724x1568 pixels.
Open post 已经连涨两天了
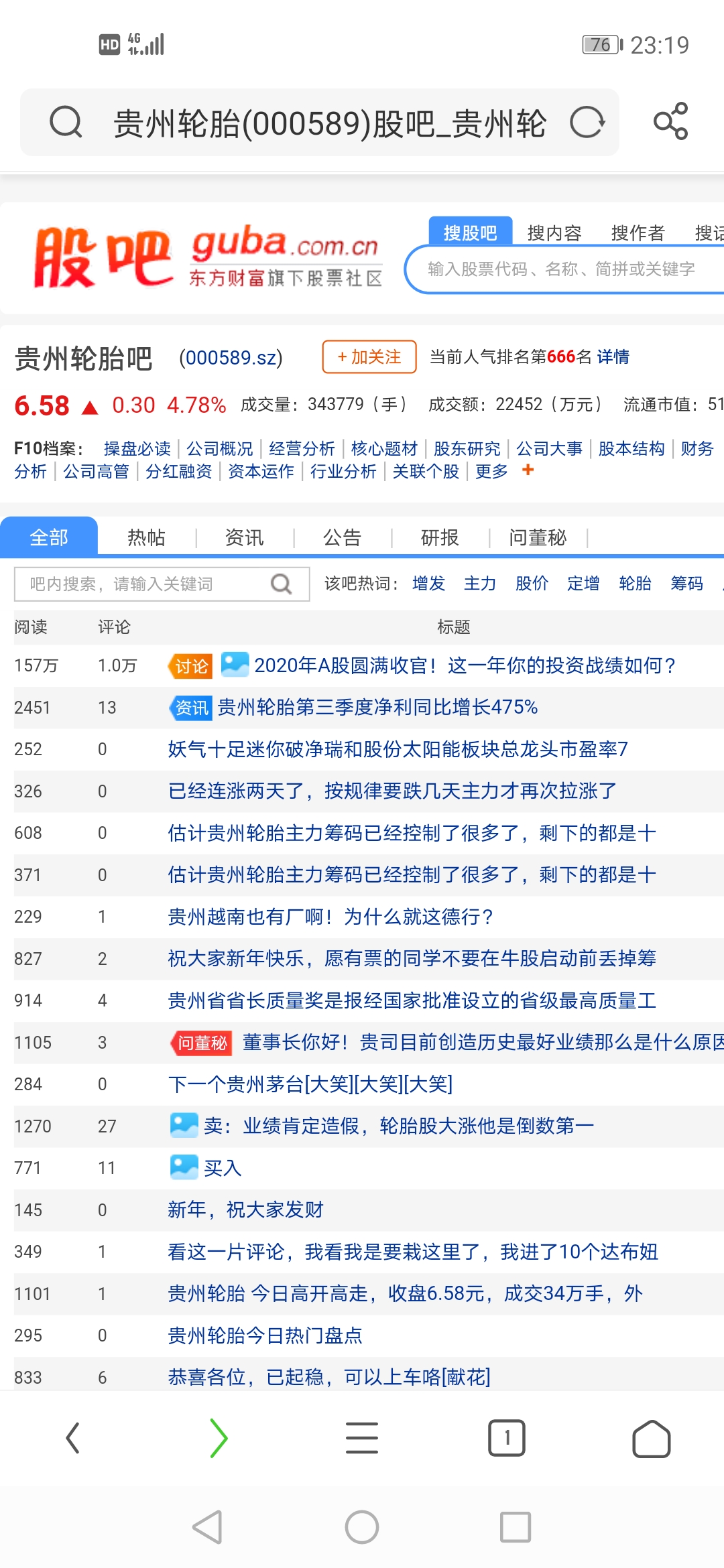point(392,791)
